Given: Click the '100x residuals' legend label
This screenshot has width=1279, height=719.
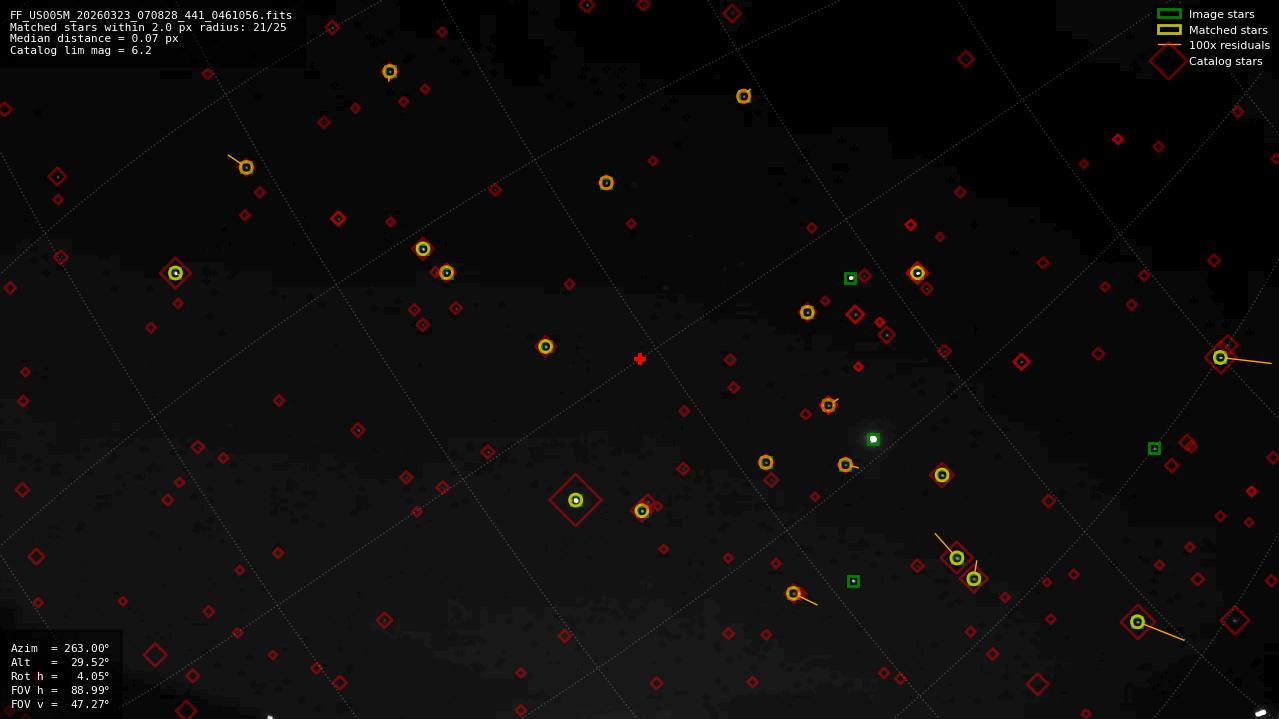Looking at the screenshot, I should (x=1229, y=45).
